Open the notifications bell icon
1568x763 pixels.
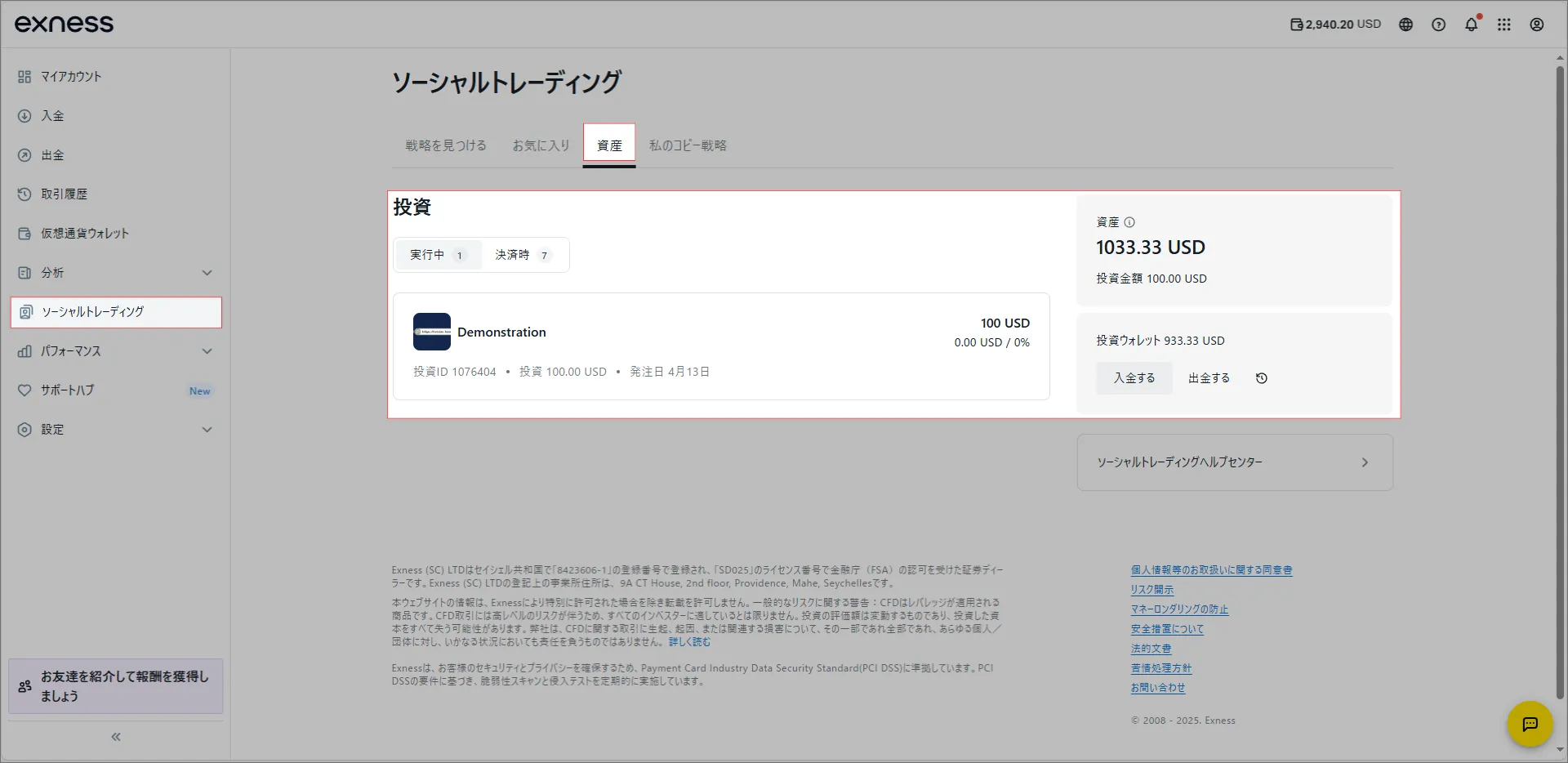coord(1471,25)
